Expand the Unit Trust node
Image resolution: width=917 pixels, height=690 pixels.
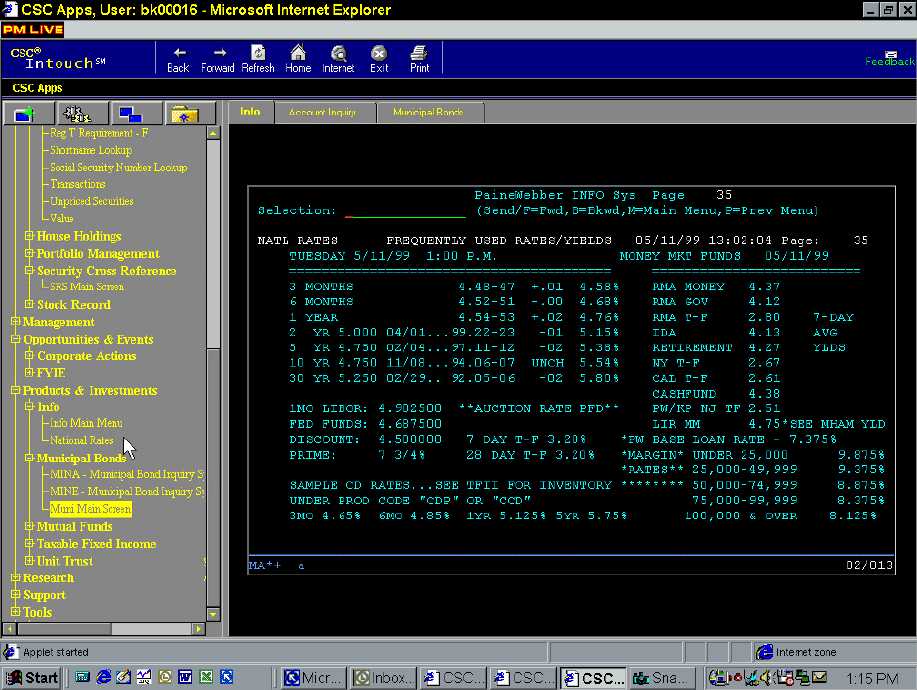pos(29,560)
